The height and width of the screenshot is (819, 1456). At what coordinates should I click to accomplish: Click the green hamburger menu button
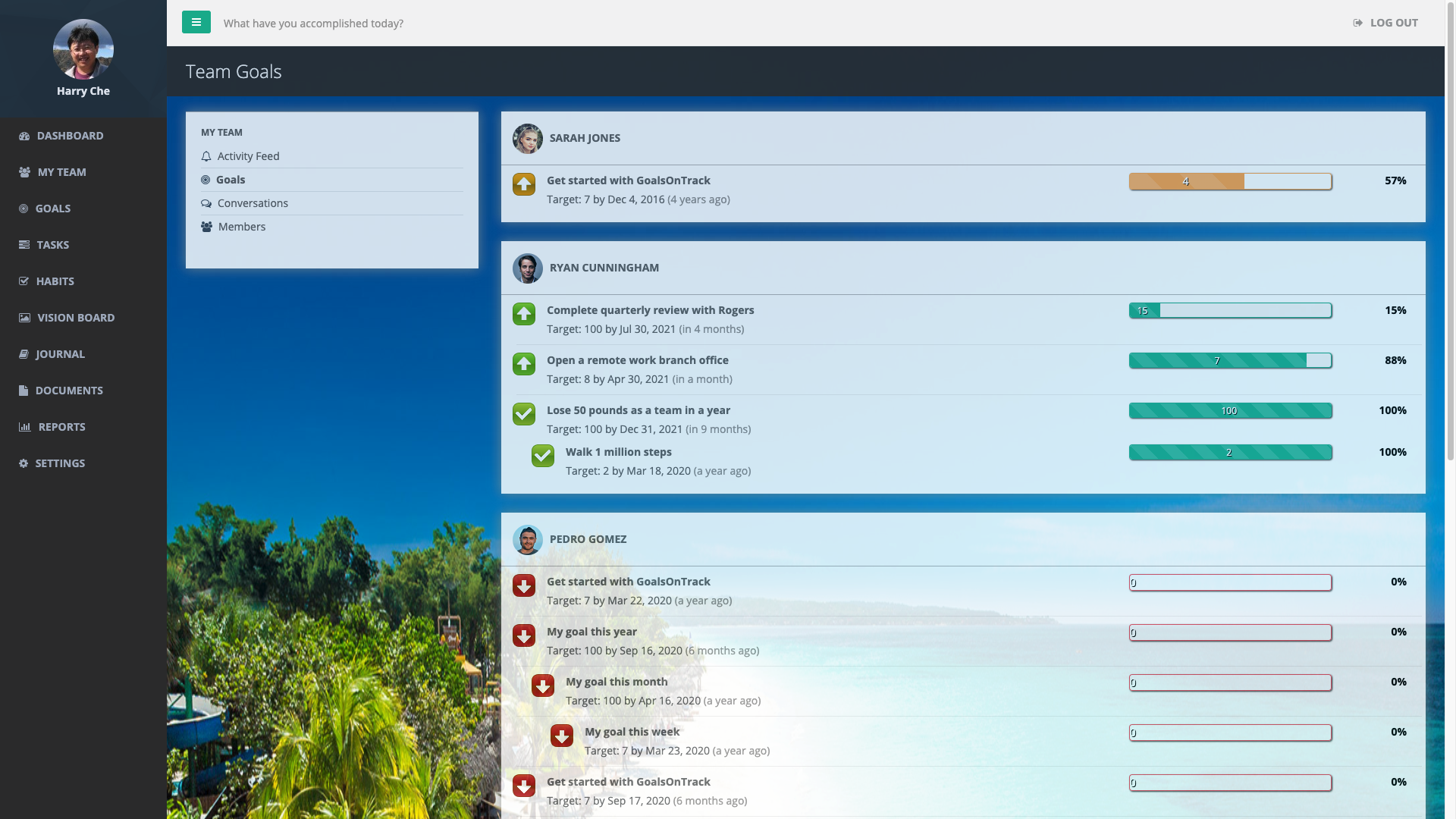click(x=196, y=22)
